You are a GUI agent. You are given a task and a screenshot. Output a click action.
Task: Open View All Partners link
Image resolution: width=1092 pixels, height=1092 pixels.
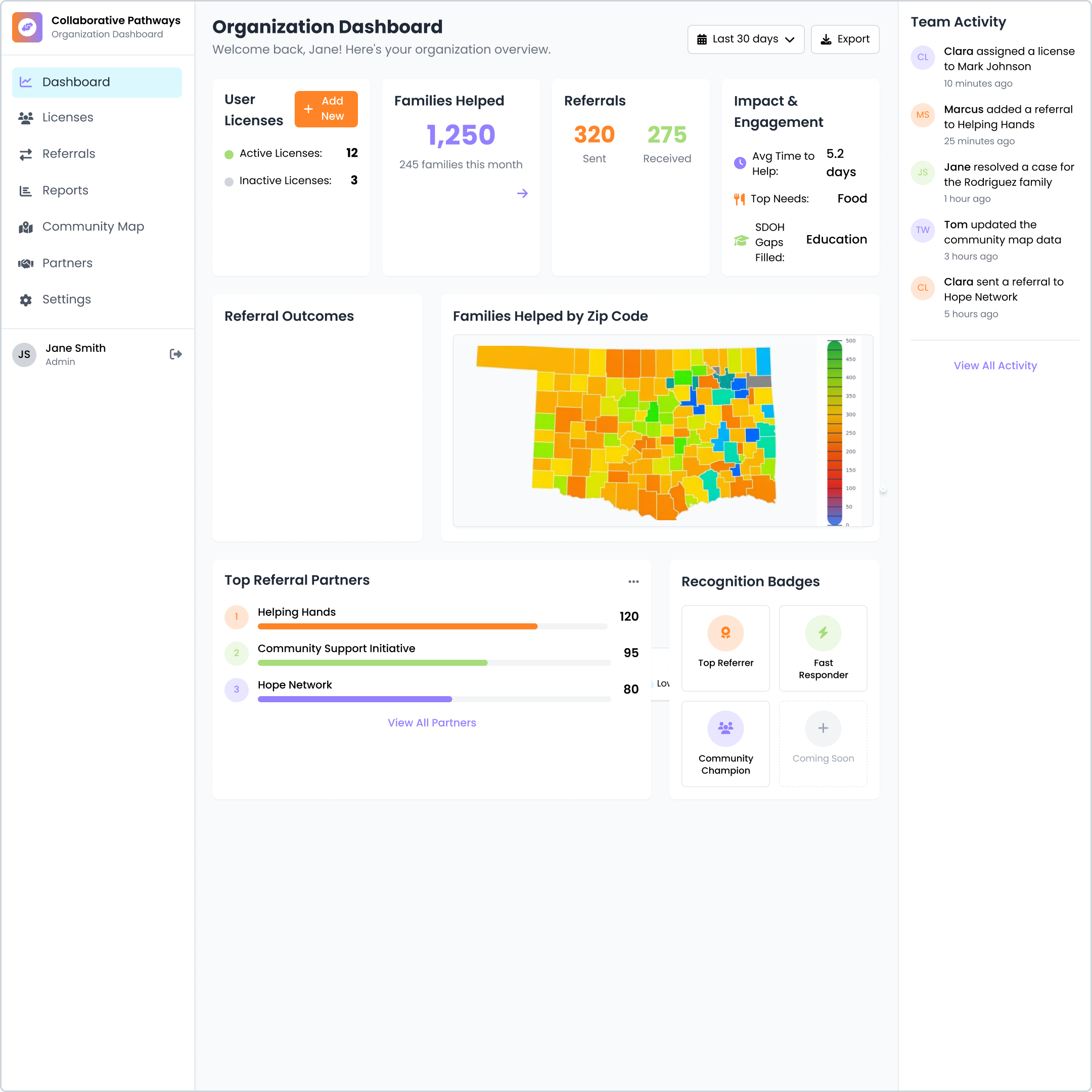pos(431,722)
